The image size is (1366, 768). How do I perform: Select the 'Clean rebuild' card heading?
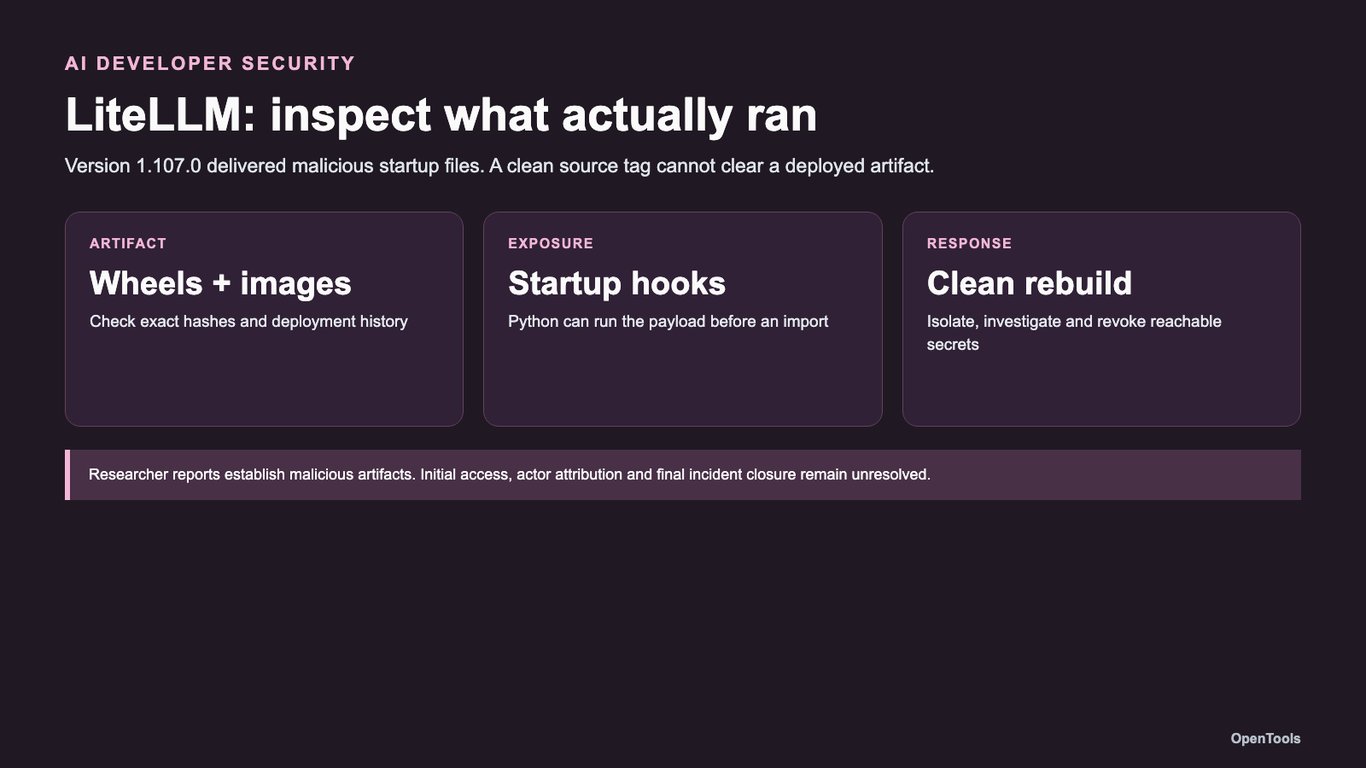pyautogui.click(x=1029, y=283)
